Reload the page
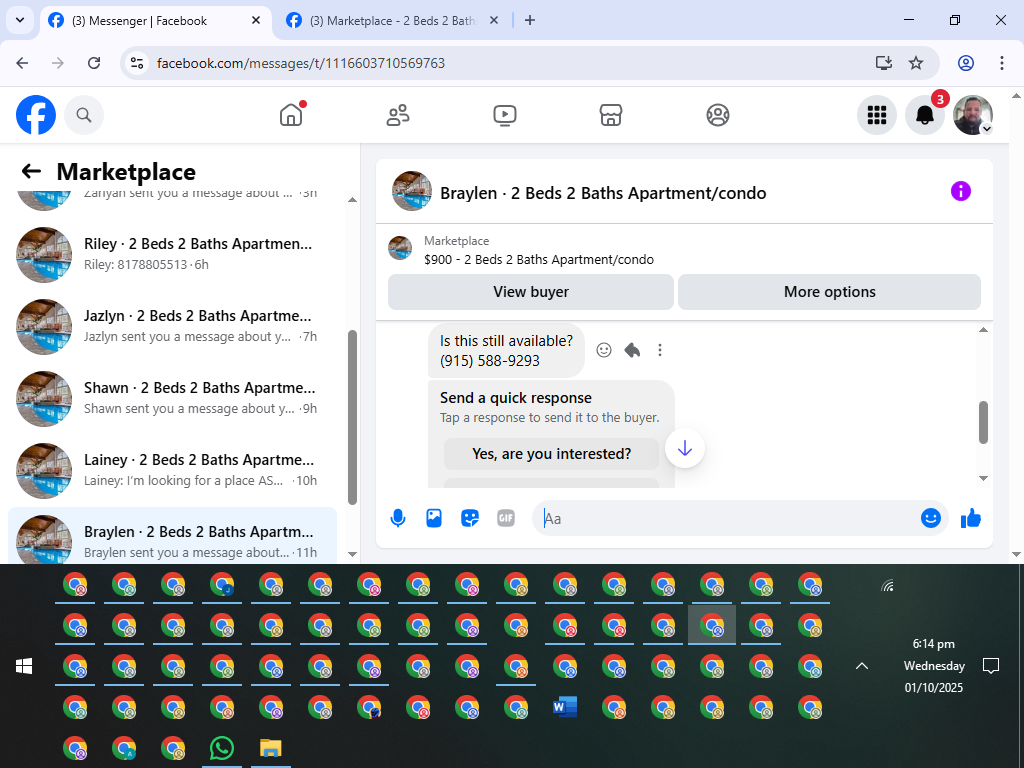The height and width of the screenshot is (768, 1024). pos(94,63)
